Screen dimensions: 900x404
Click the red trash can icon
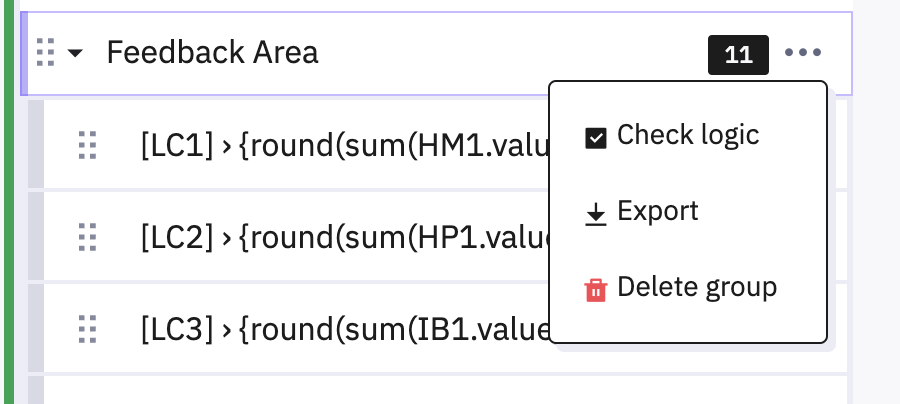coord(596,290)
